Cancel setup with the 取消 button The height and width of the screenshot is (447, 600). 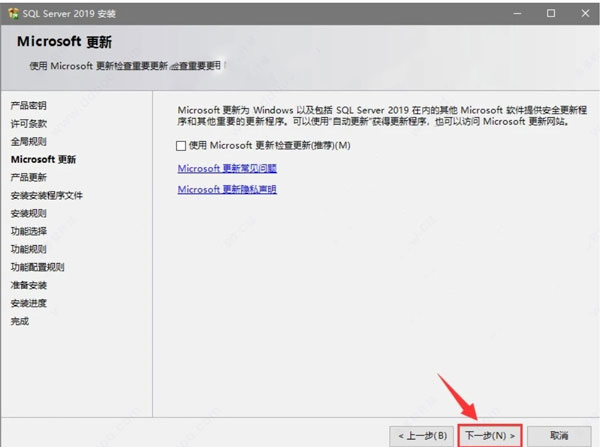click(559, 436)
